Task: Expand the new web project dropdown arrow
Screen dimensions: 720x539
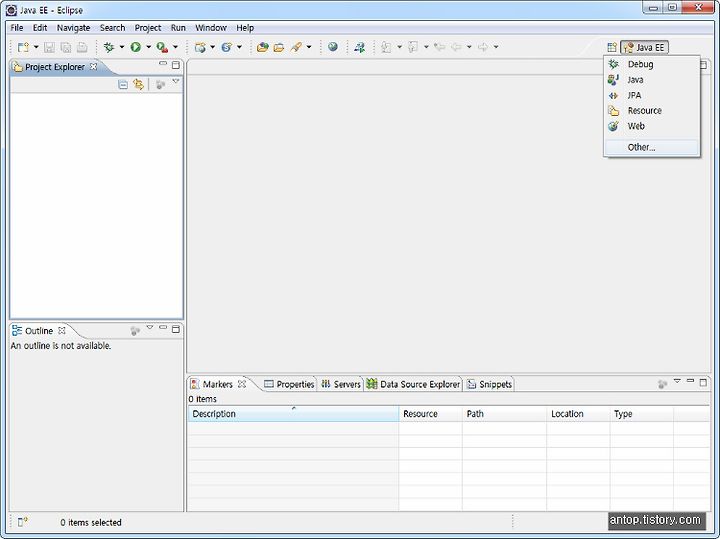Action: 213,47
